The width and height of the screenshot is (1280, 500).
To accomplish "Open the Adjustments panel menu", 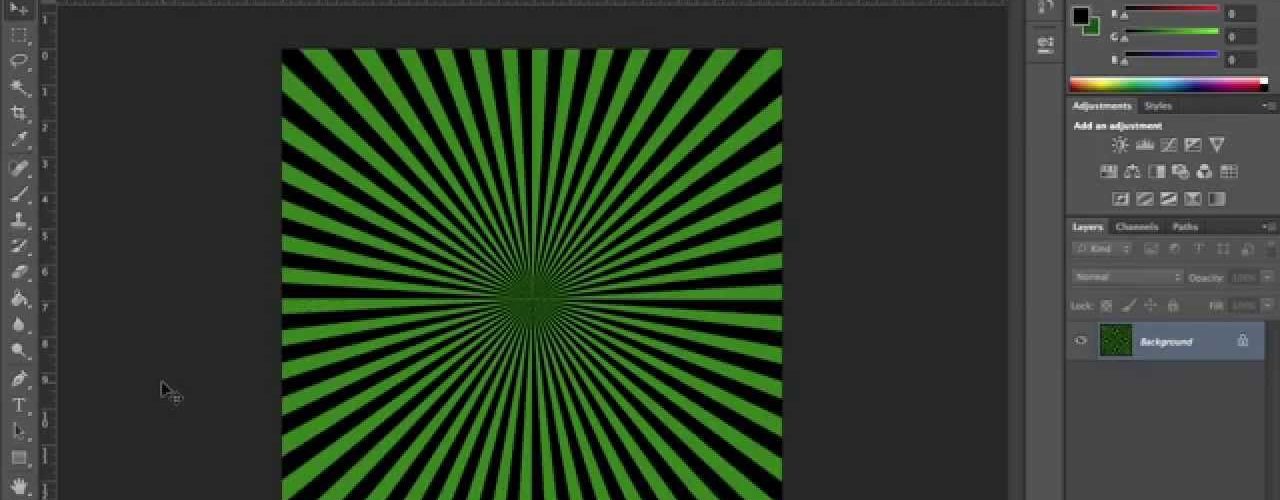I will click(x=1268, y=106).
